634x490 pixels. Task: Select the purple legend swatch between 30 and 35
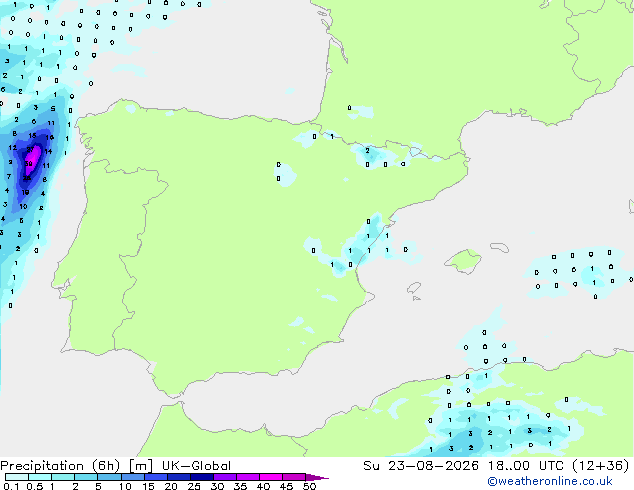tap(225, 477)
